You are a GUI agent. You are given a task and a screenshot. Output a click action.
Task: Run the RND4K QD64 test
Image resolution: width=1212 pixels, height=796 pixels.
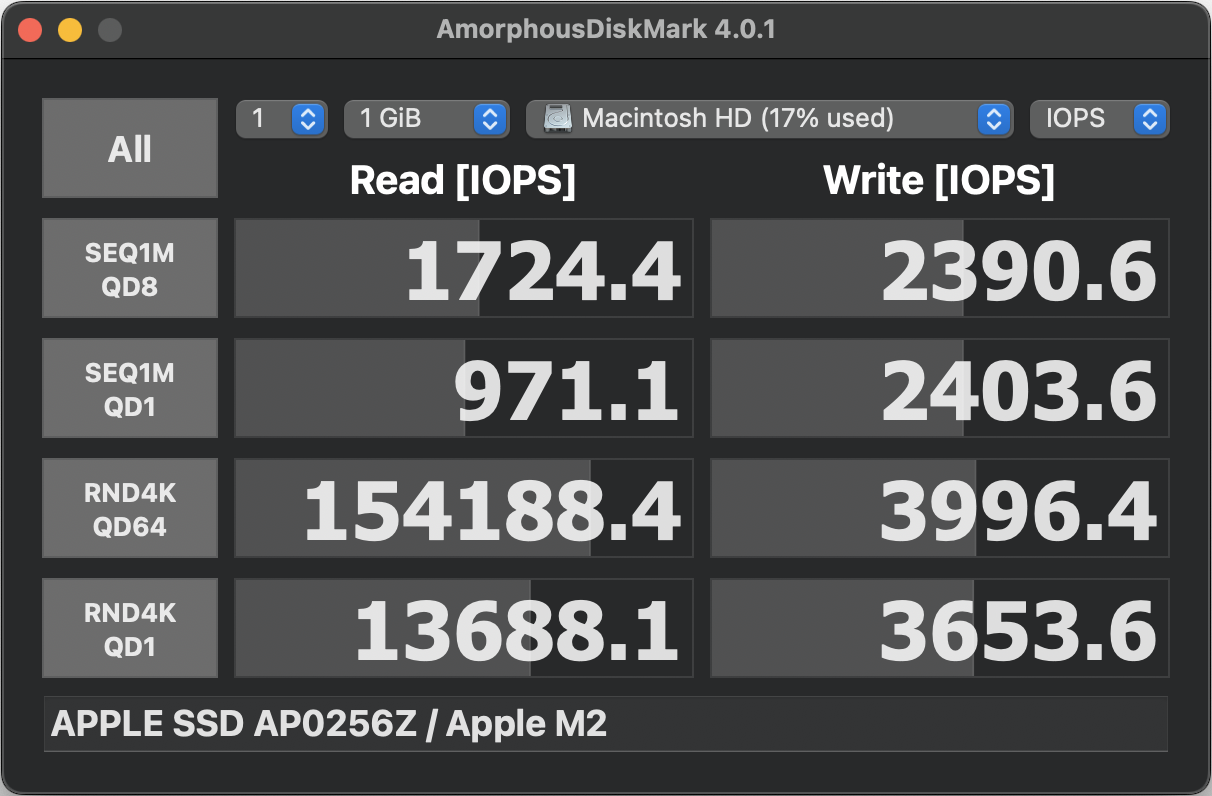click(129, 507)
